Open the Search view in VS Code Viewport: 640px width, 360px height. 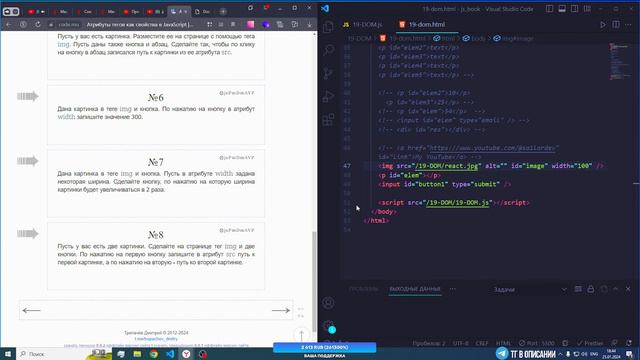tap(328, 50)
